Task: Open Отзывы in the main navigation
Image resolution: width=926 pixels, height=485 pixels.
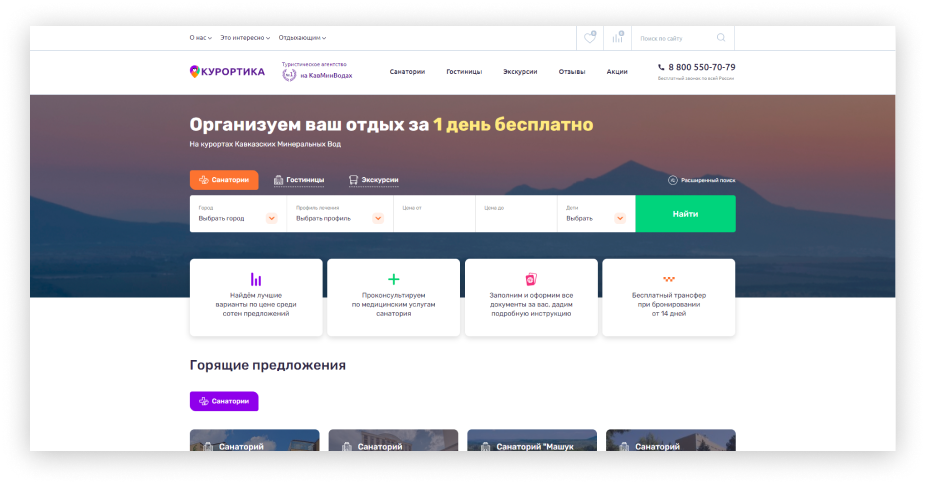Action: point(572,72)
